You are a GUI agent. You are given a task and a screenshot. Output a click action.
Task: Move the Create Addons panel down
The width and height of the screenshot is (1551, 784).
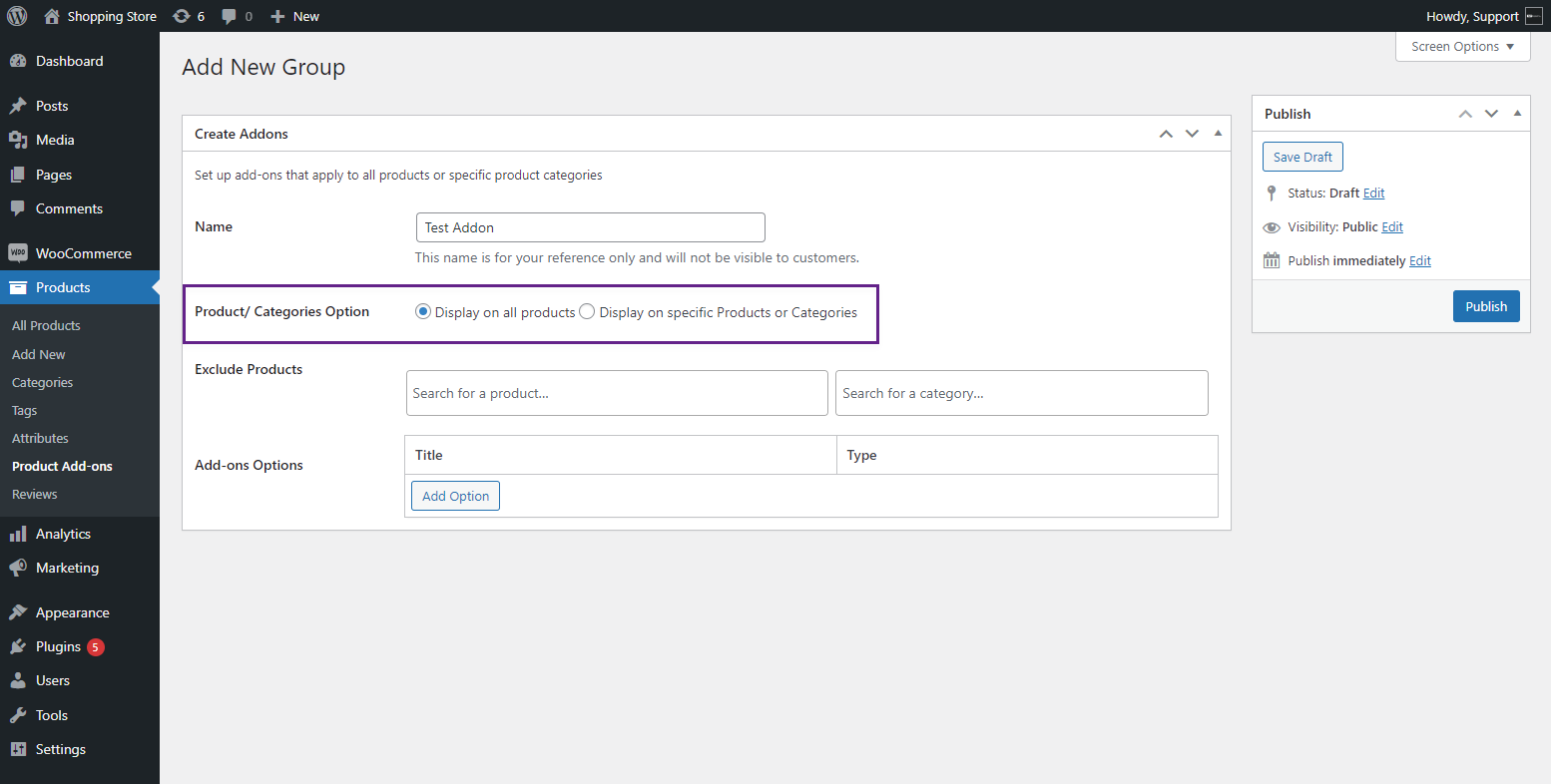pos(1192,134)
